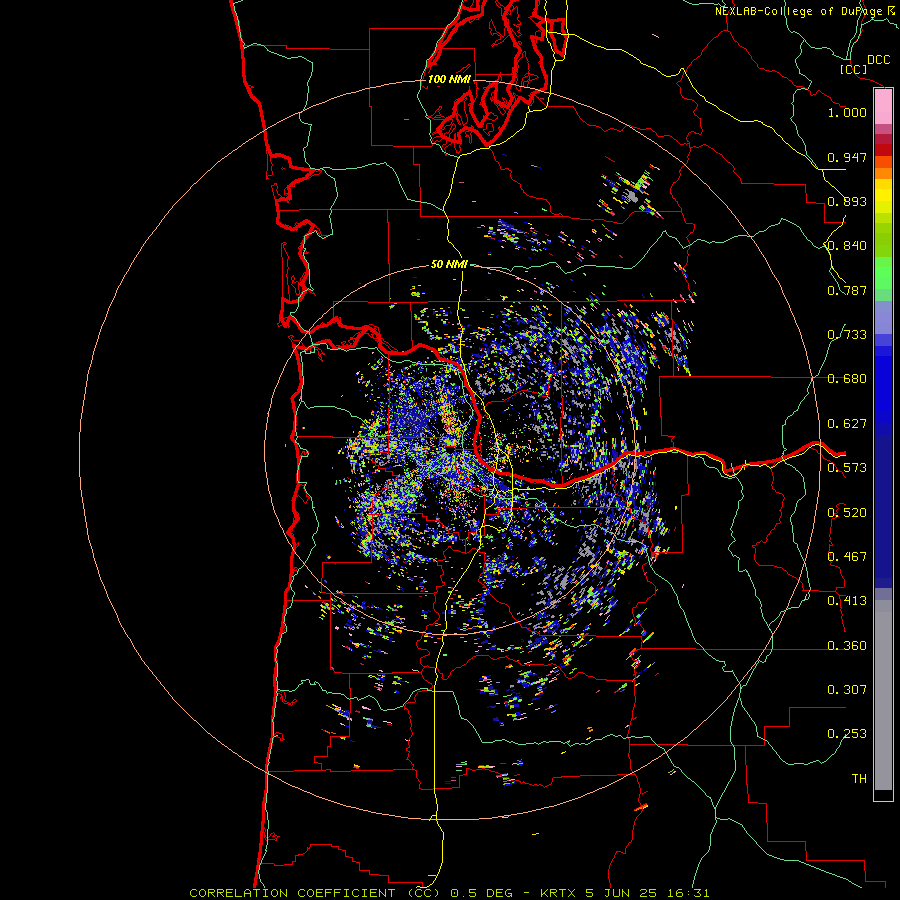Select the 0.840 scale value
900x900 pixels.
(847, 246)
